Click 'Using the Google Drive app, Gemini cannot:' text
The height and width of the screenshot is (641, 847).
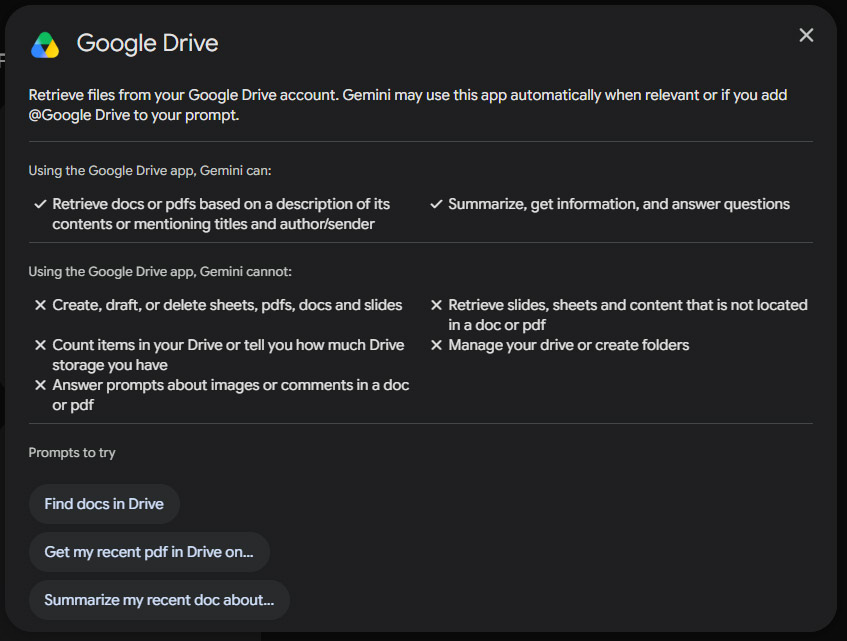click(160, 272)
